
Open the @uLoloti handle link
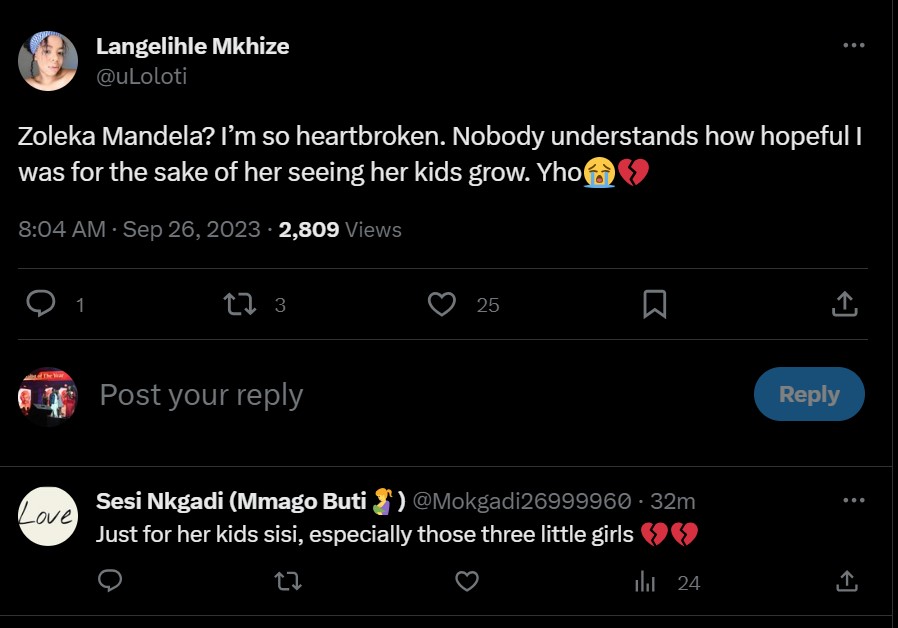142,76
